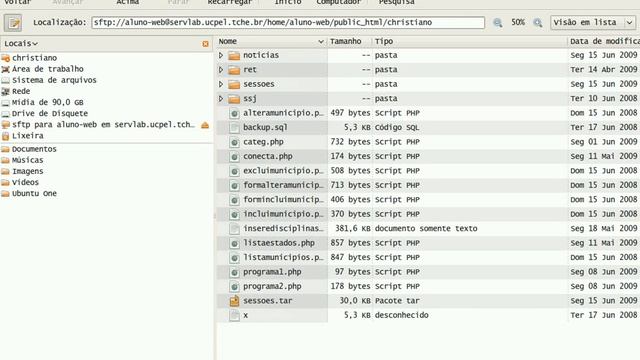Click the 50% zoom level label
The width and height of the screenshot is (640, 360).
coord(518,22)
